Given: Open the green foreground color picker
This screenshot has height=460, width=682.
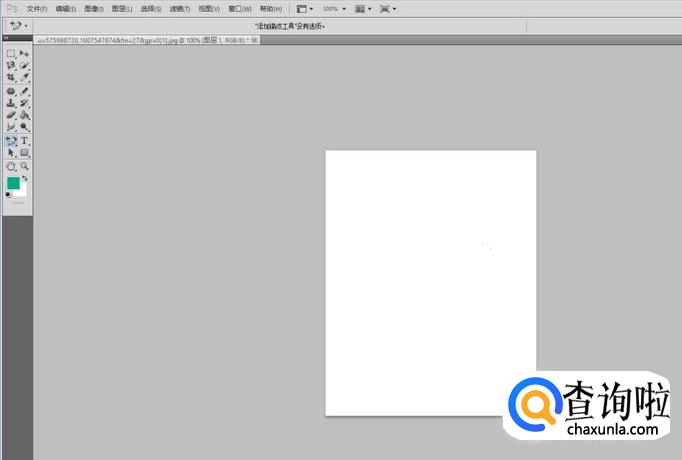Looking at the screenshot, I should coord(13,183).
